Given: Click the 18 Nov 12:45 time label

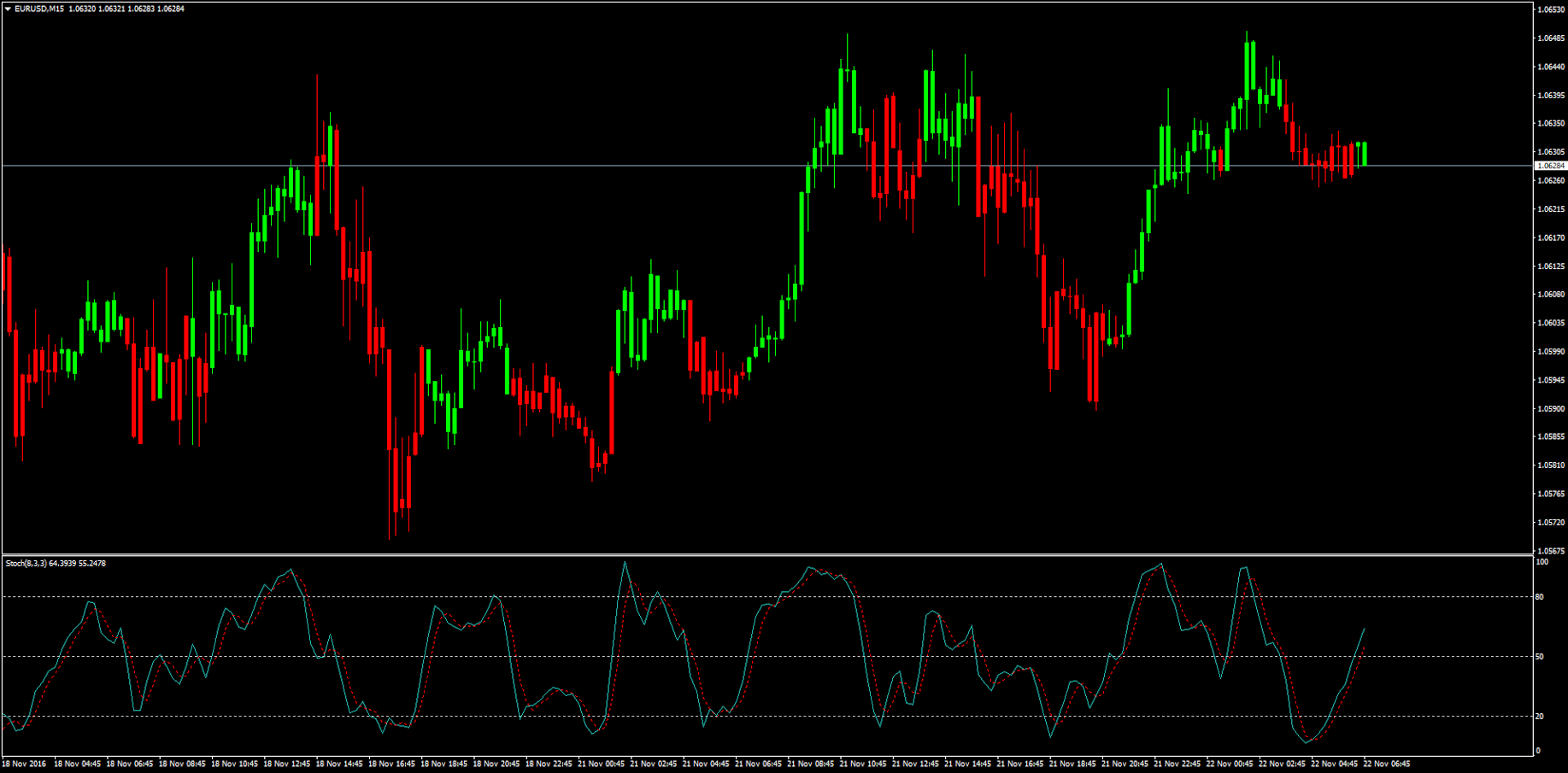Looking at the screenshot, I should pyautogui.click(x=287, y=764).
